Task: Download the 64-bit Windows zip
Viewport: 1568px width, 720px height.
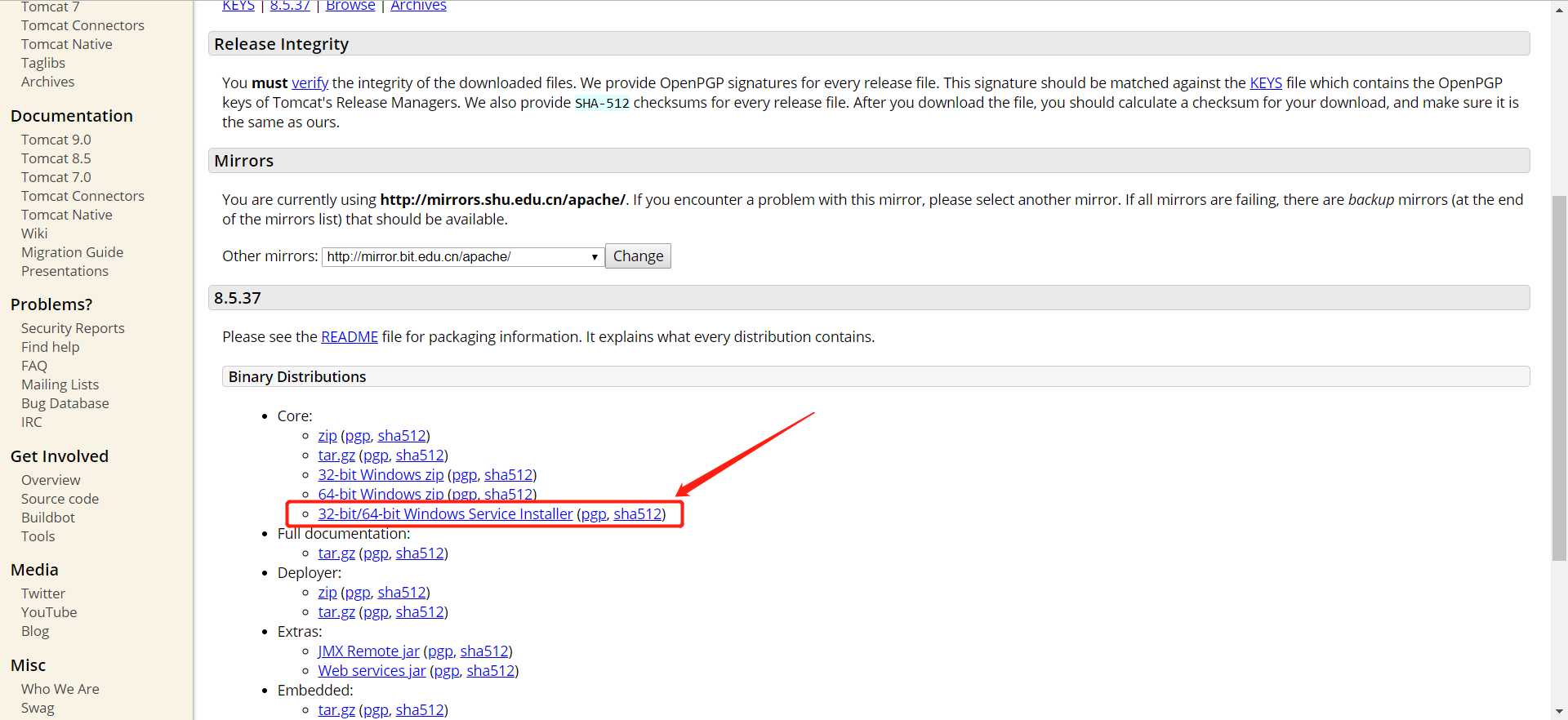Action: tap(381, 494)
